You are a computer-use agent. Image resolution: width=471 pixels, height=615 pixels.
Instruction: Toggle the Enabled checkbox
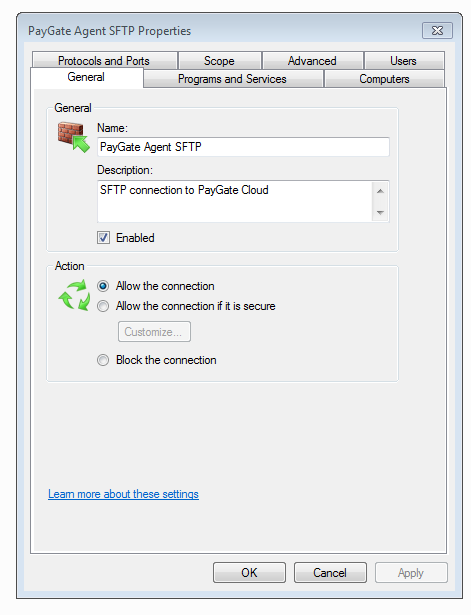(x=104, y=238)
